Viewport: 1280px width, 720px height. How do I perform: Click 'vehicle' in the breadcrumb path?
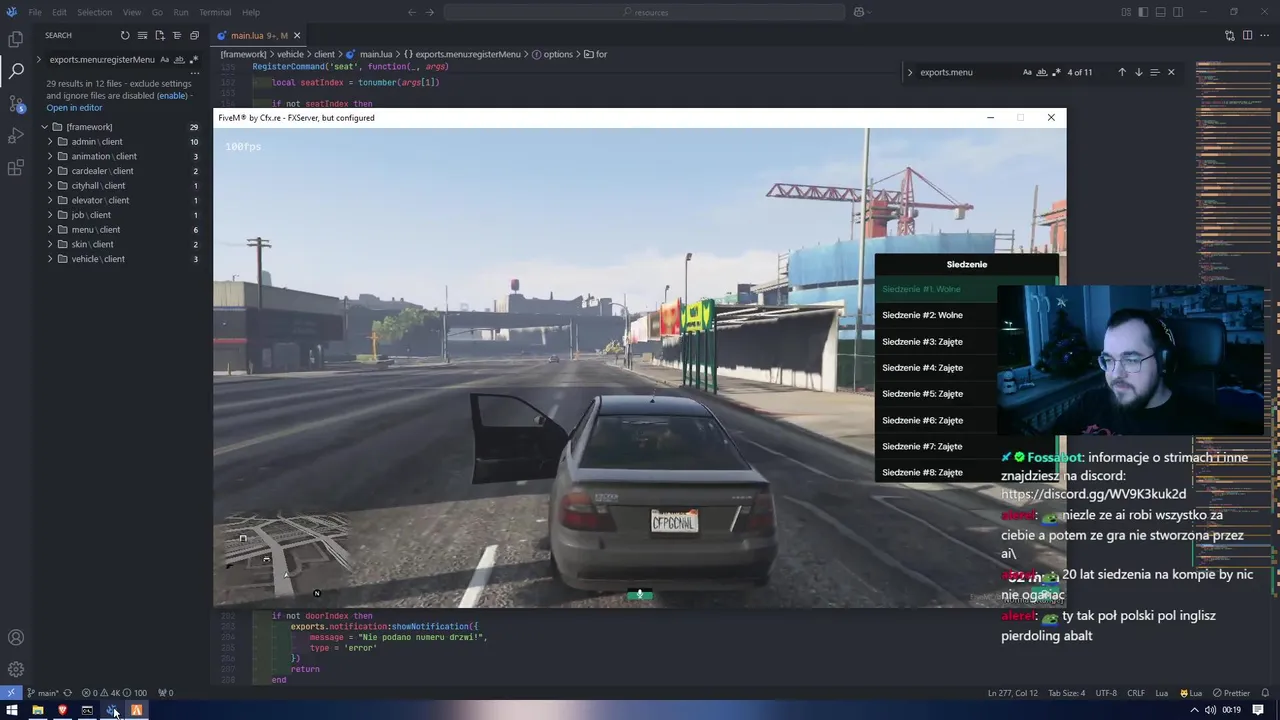(x=290, y=54)
